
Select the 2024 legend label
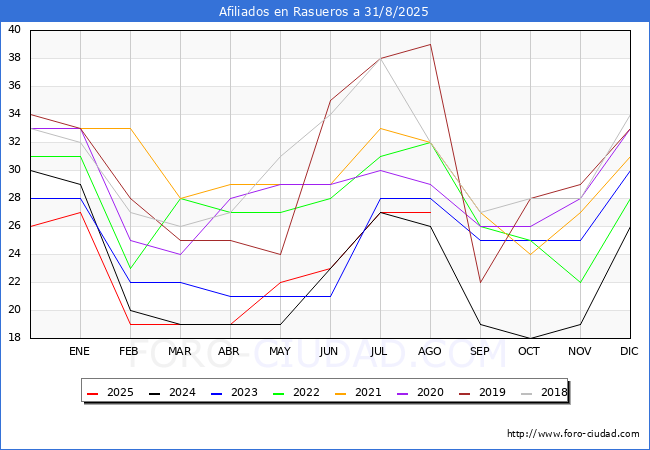tap(182, 392)
